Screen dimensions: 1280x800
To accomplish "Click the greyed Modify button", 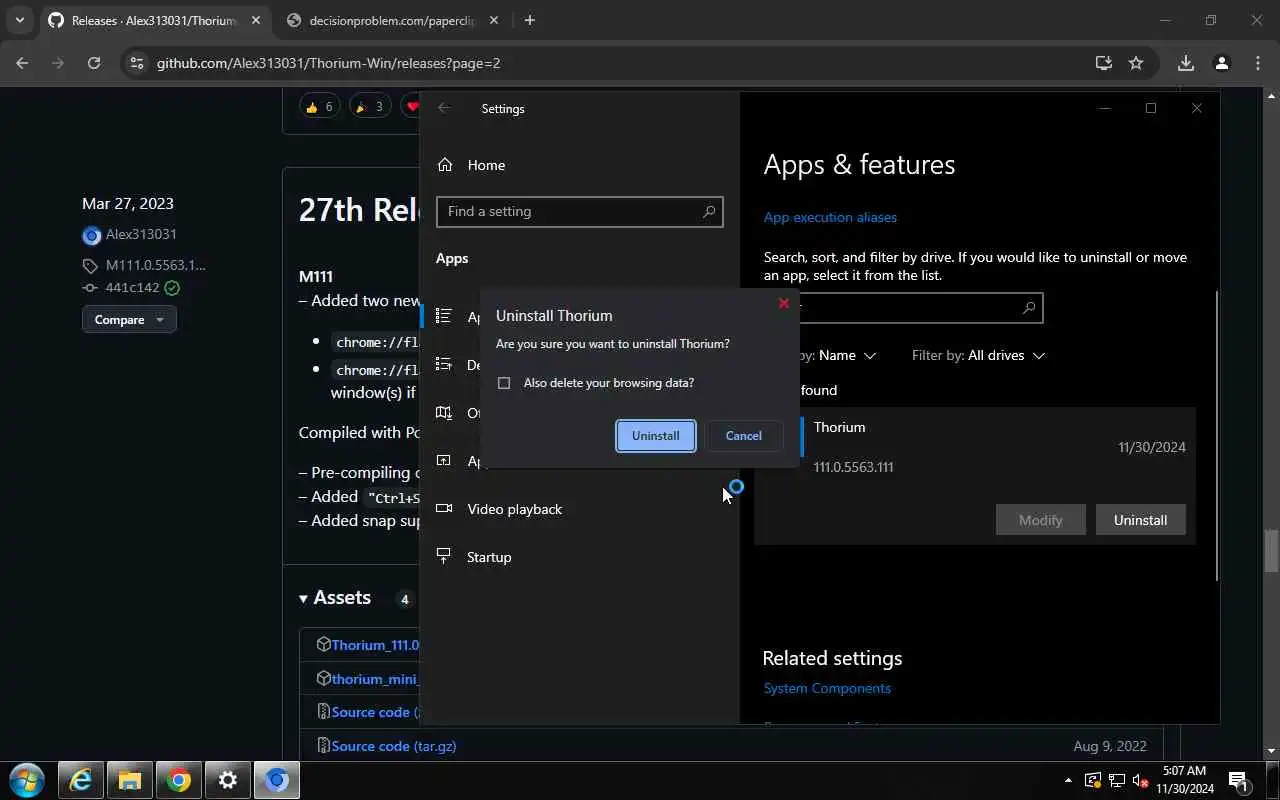I will 1040,520.
